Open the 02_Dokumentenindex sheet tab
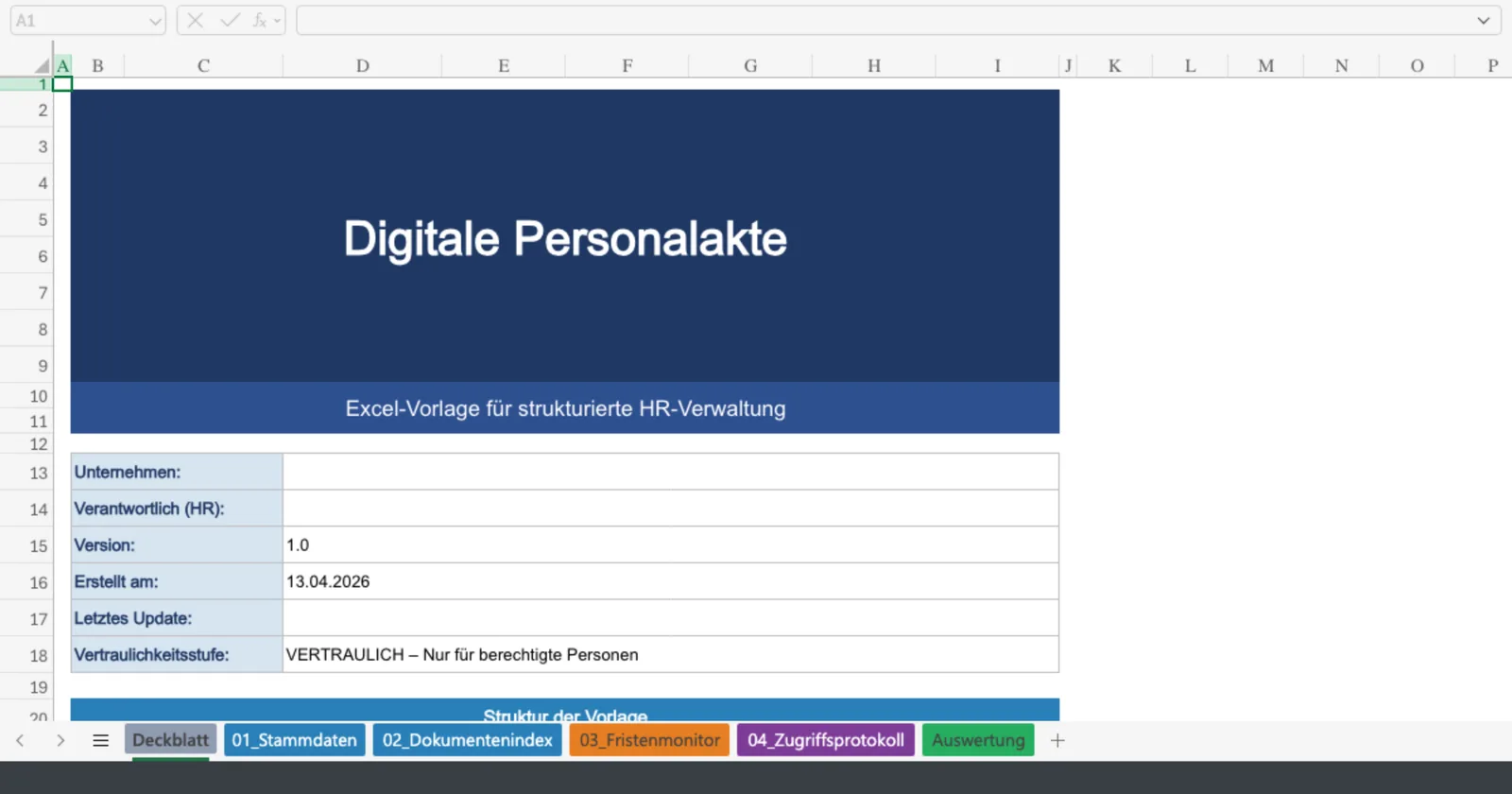This screenshot has height=794, width=1512. point(467,740)
